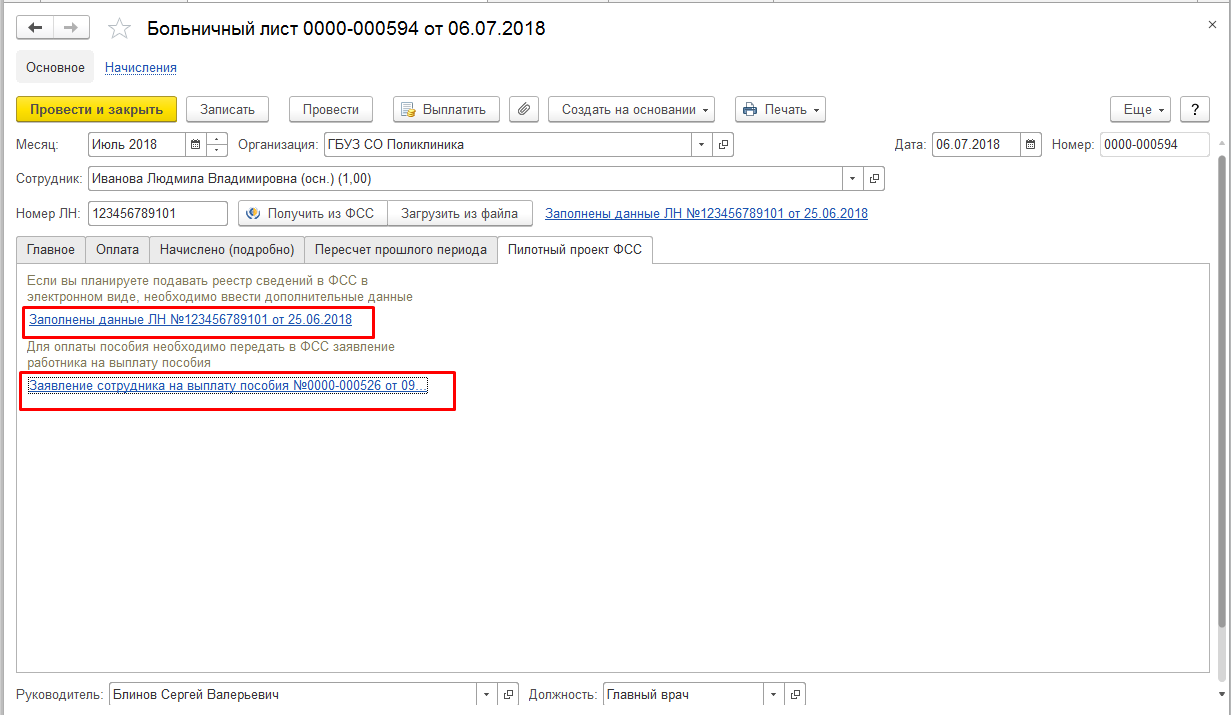Open the Заявление сотрудника на выплату пособия link
The width and height of the screenshot is (1231, 715).
click(228, 385)
